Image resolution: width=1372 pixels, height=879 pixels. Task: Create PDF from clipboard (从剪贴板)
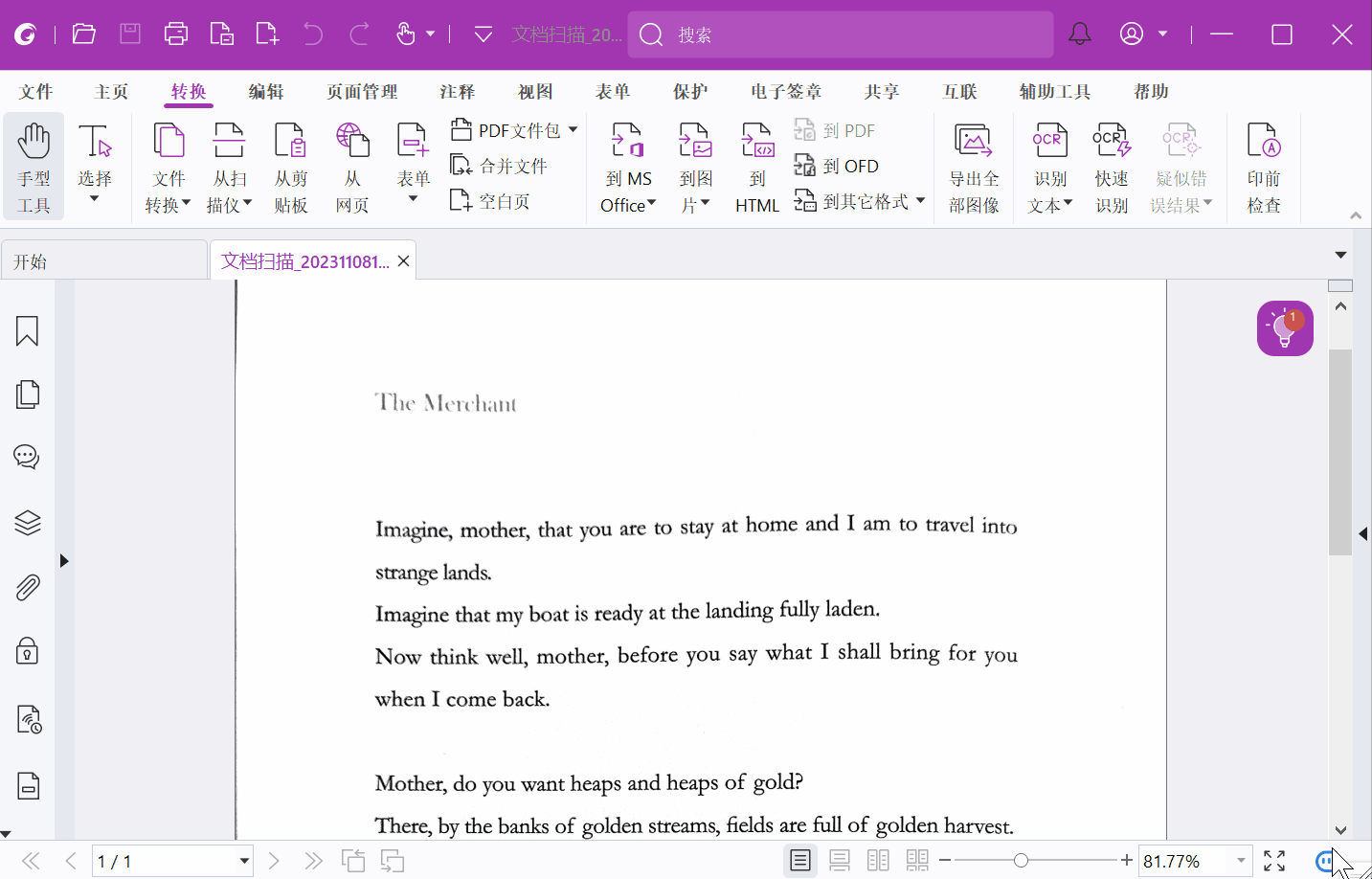pos(290,167)
